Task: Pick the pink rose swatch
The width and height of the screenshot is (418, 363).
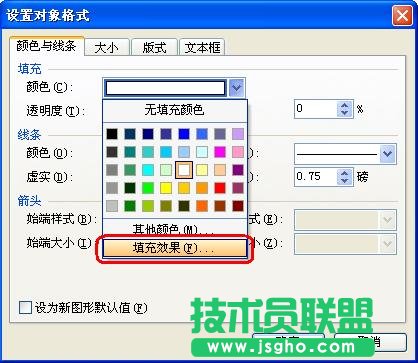Action: click(x=238, y=152)
